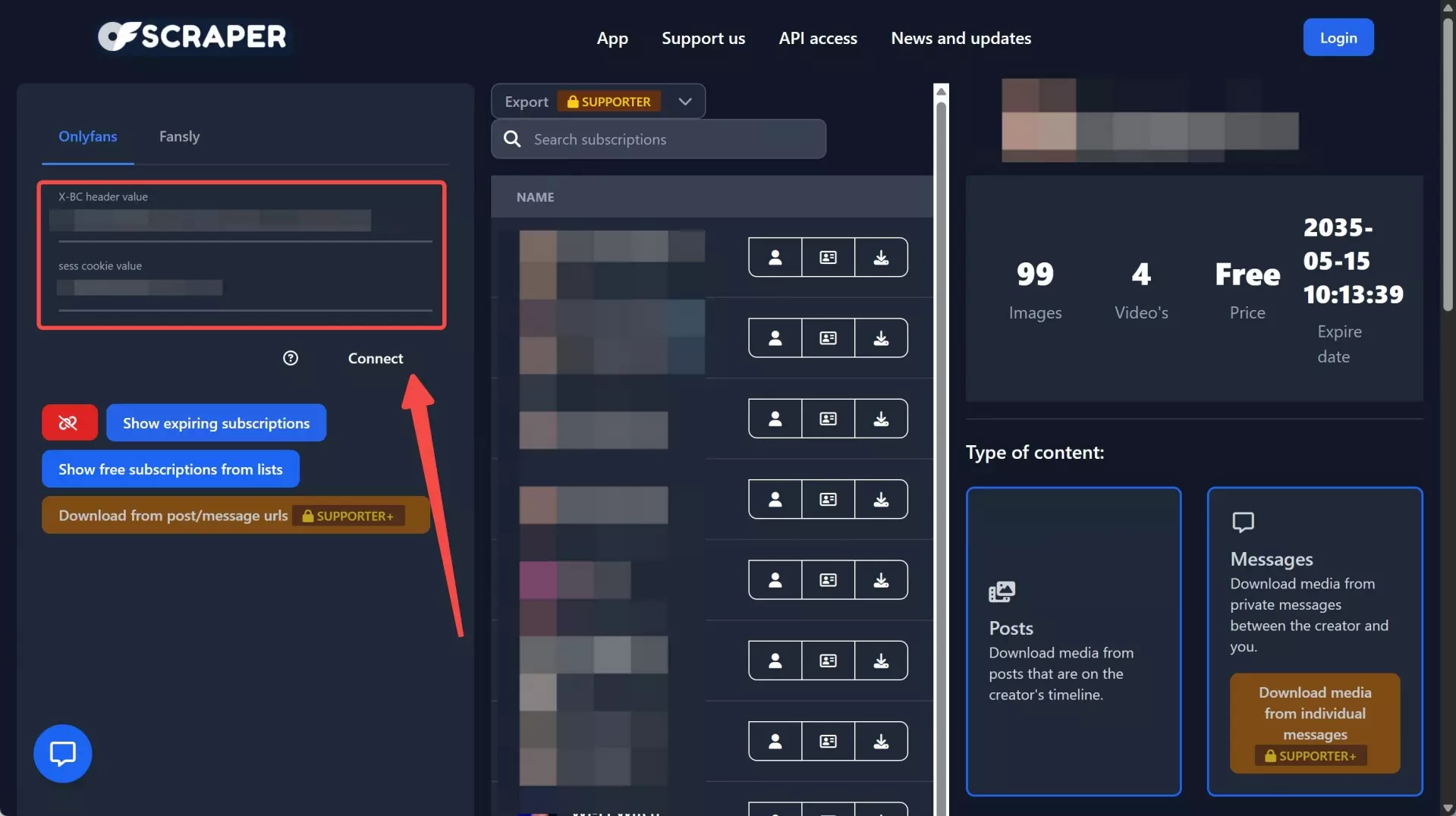1456x816 pixels.
Task: Open the blue chat support bubble
Action: pos(63,754)
